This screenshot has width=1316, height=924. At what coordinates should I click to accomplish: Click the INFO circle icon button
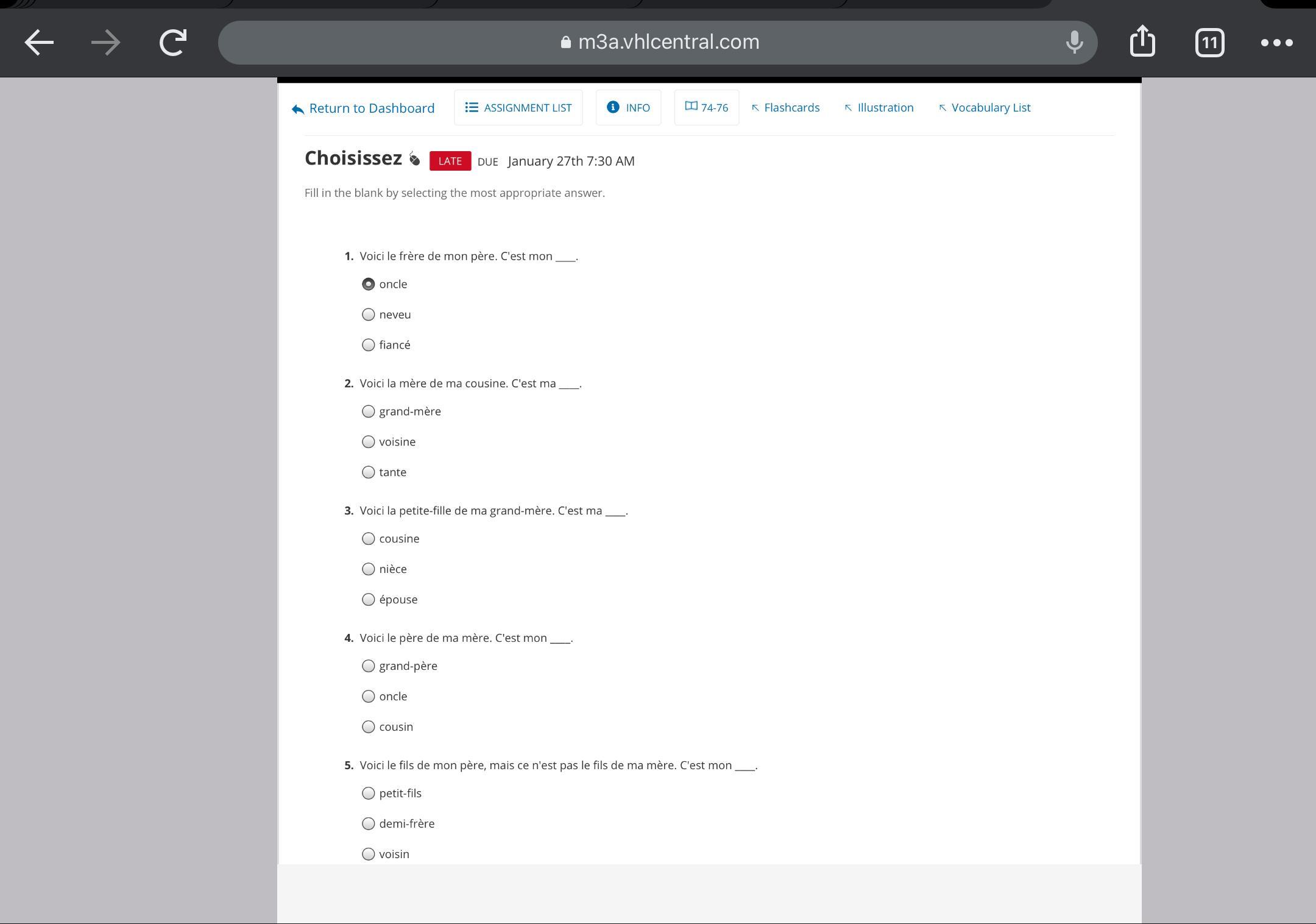click(x=628, y=107)
